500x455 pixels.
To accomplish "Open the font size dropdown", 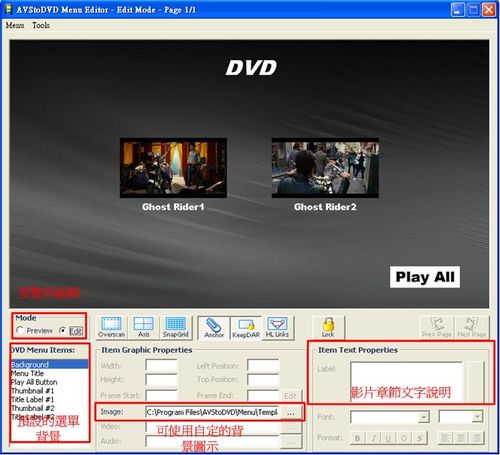I will pos(460,416).
